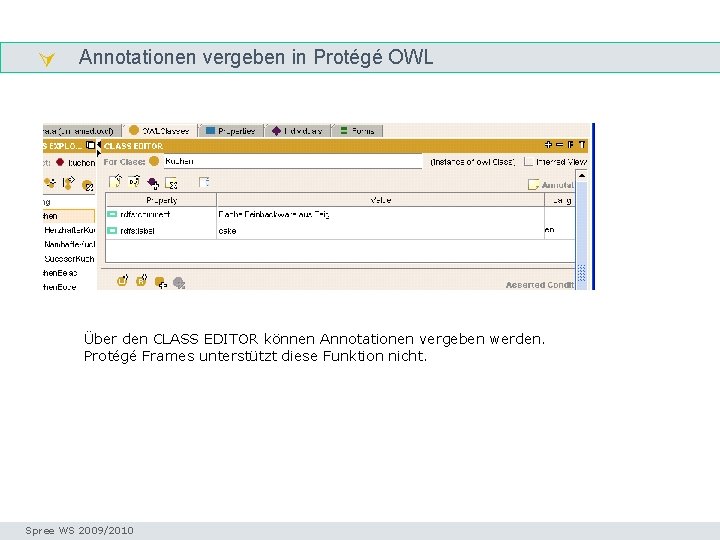
Task: Collapse the explorer panel using the left arrow
Action: 99,145
